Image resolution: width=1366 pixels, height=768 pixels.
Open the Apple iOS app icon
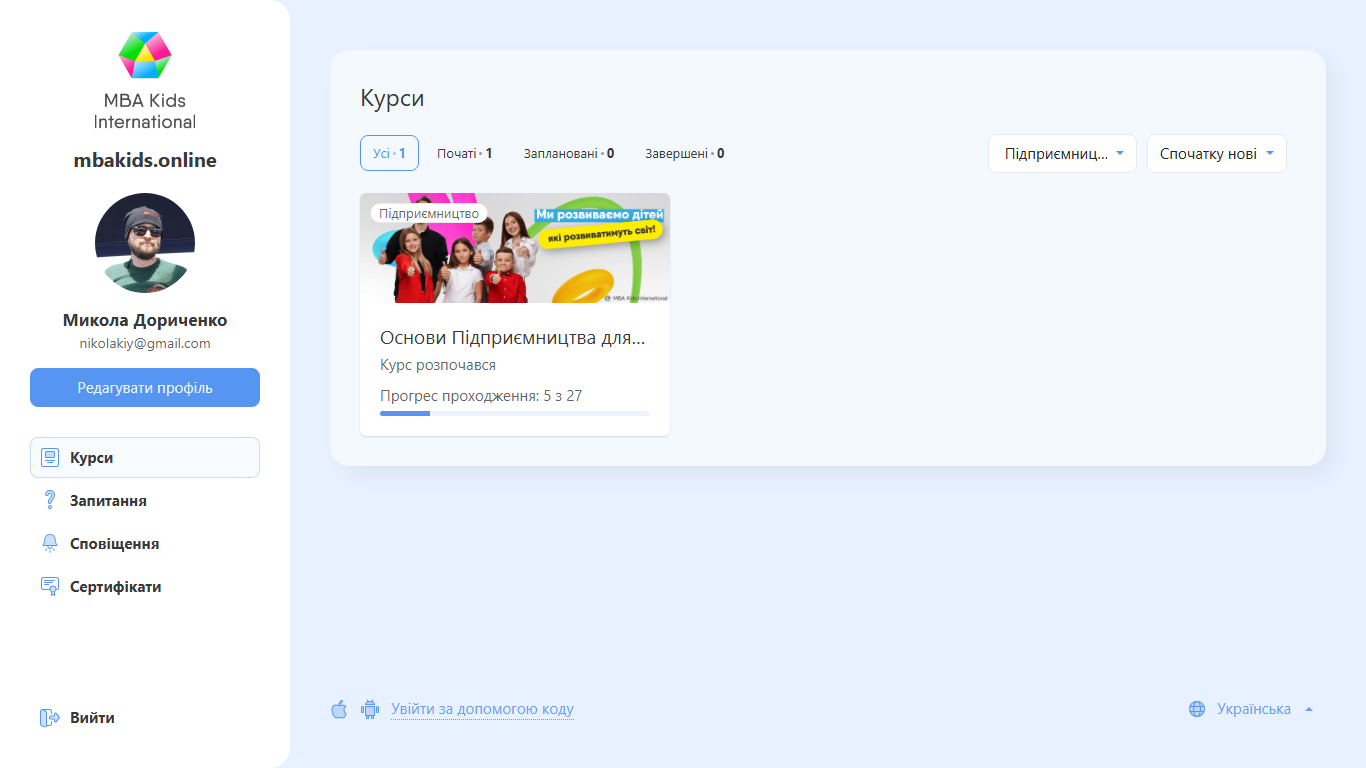(339, 709)
